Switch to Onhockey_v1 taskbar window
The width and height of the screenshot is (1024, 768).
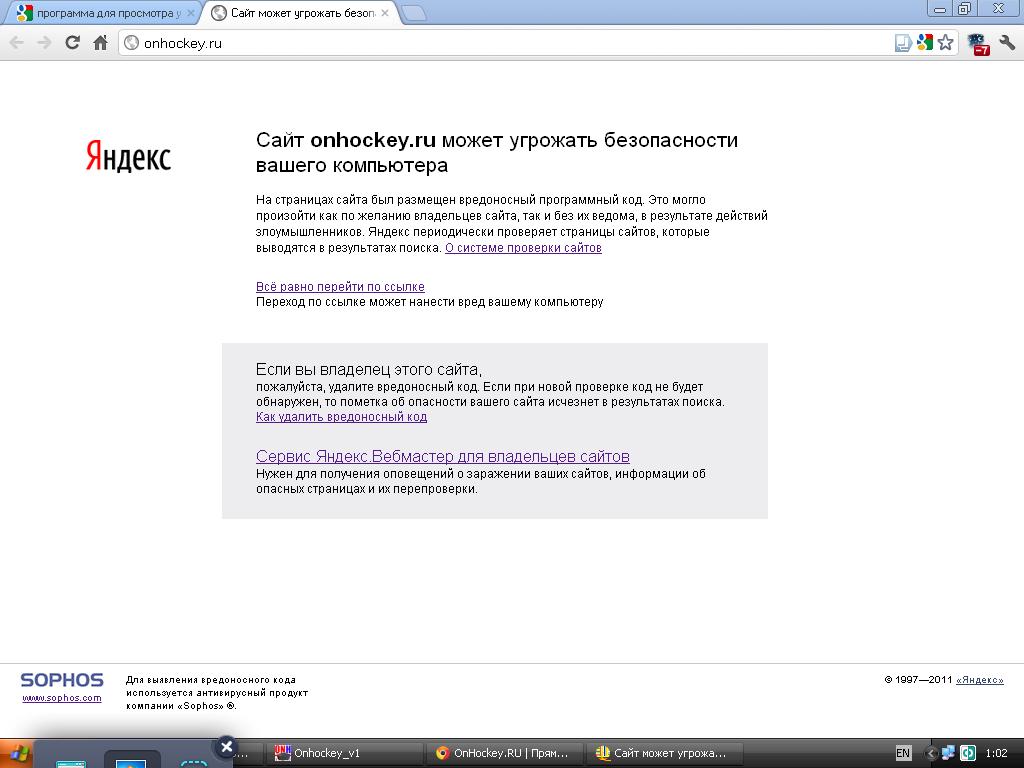pyautogui.click(x=345, y=753)
